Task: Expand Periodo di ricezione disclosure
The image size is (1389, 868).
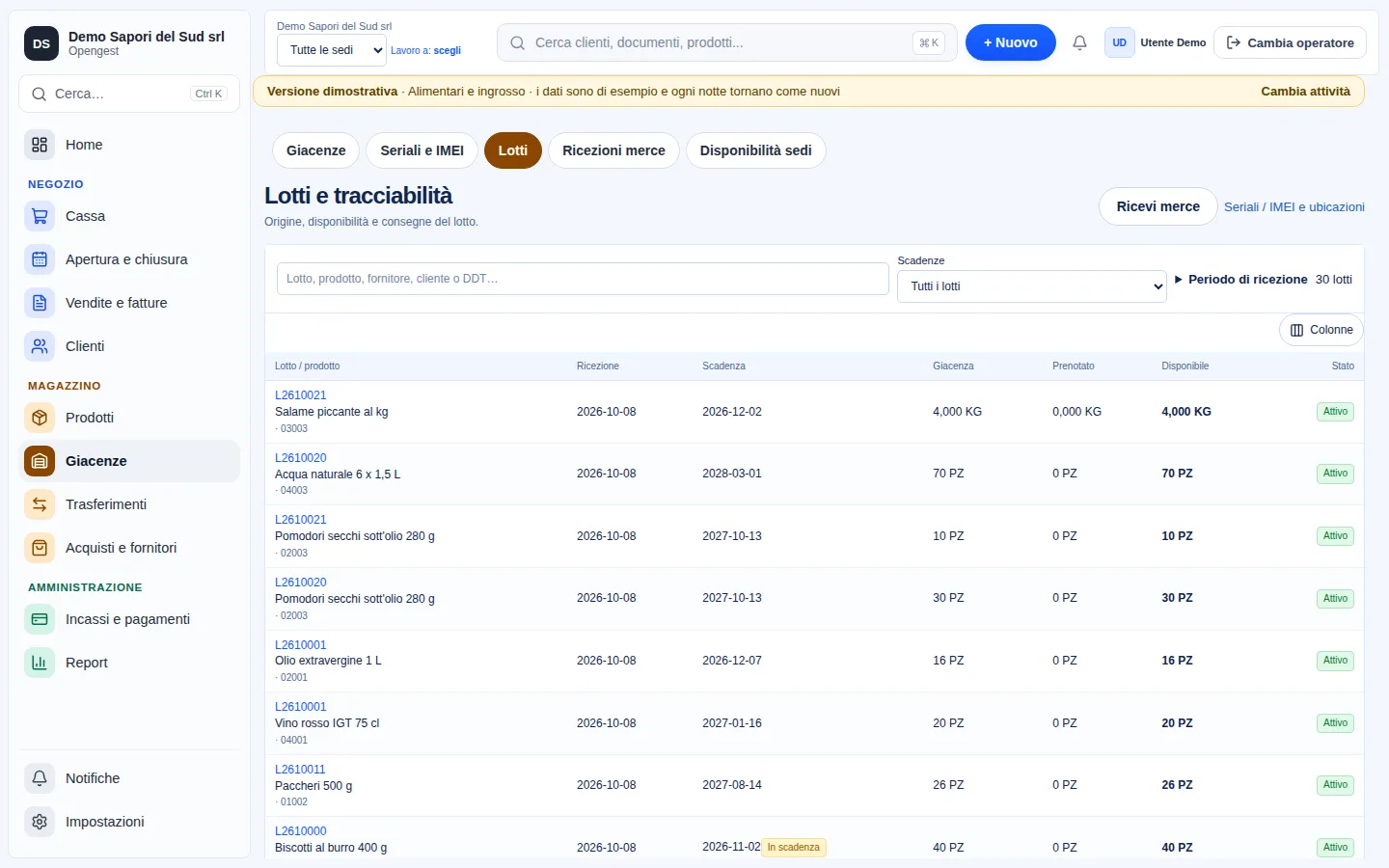Action: [1241, 280]
